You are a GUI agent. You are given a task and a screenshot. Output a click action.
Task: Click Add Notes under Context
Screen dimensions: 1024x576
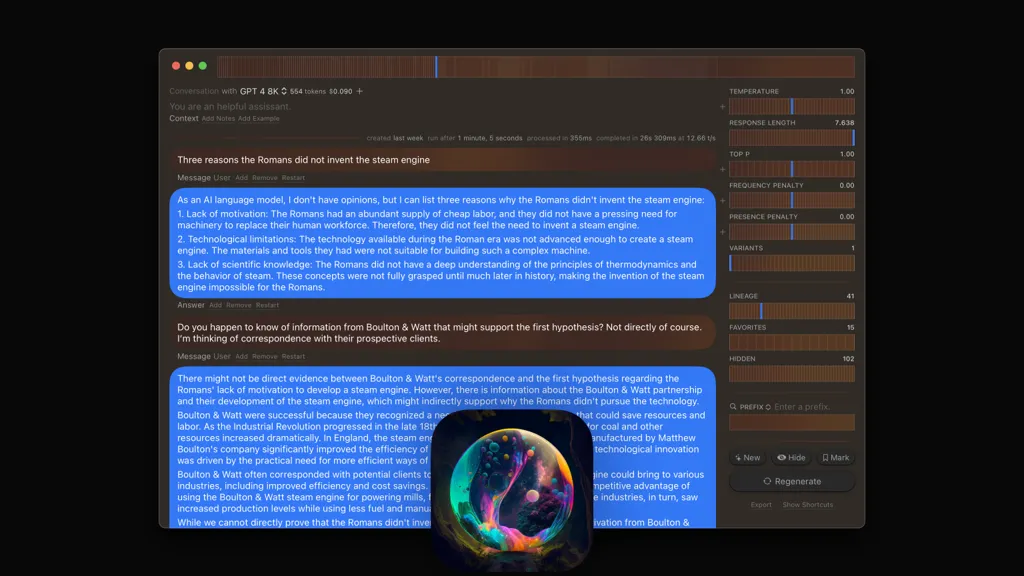(x=218, y=119)
